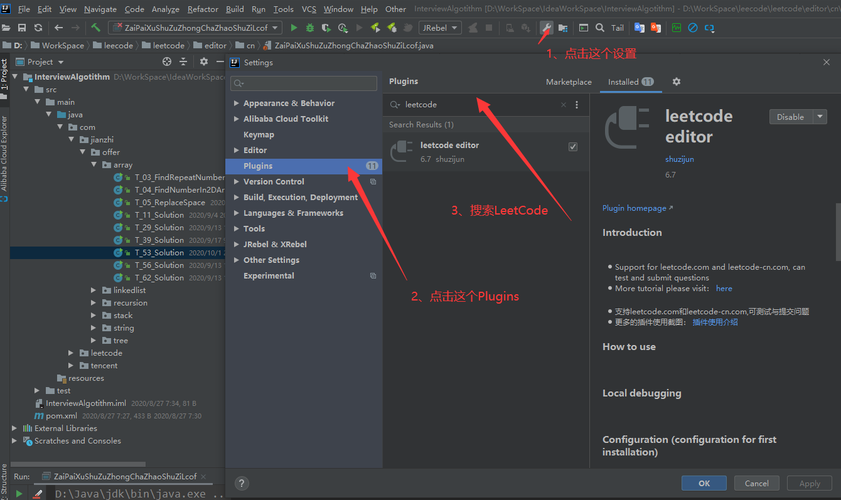Expand the linkedlist folder in the project tree

point(94,290)
